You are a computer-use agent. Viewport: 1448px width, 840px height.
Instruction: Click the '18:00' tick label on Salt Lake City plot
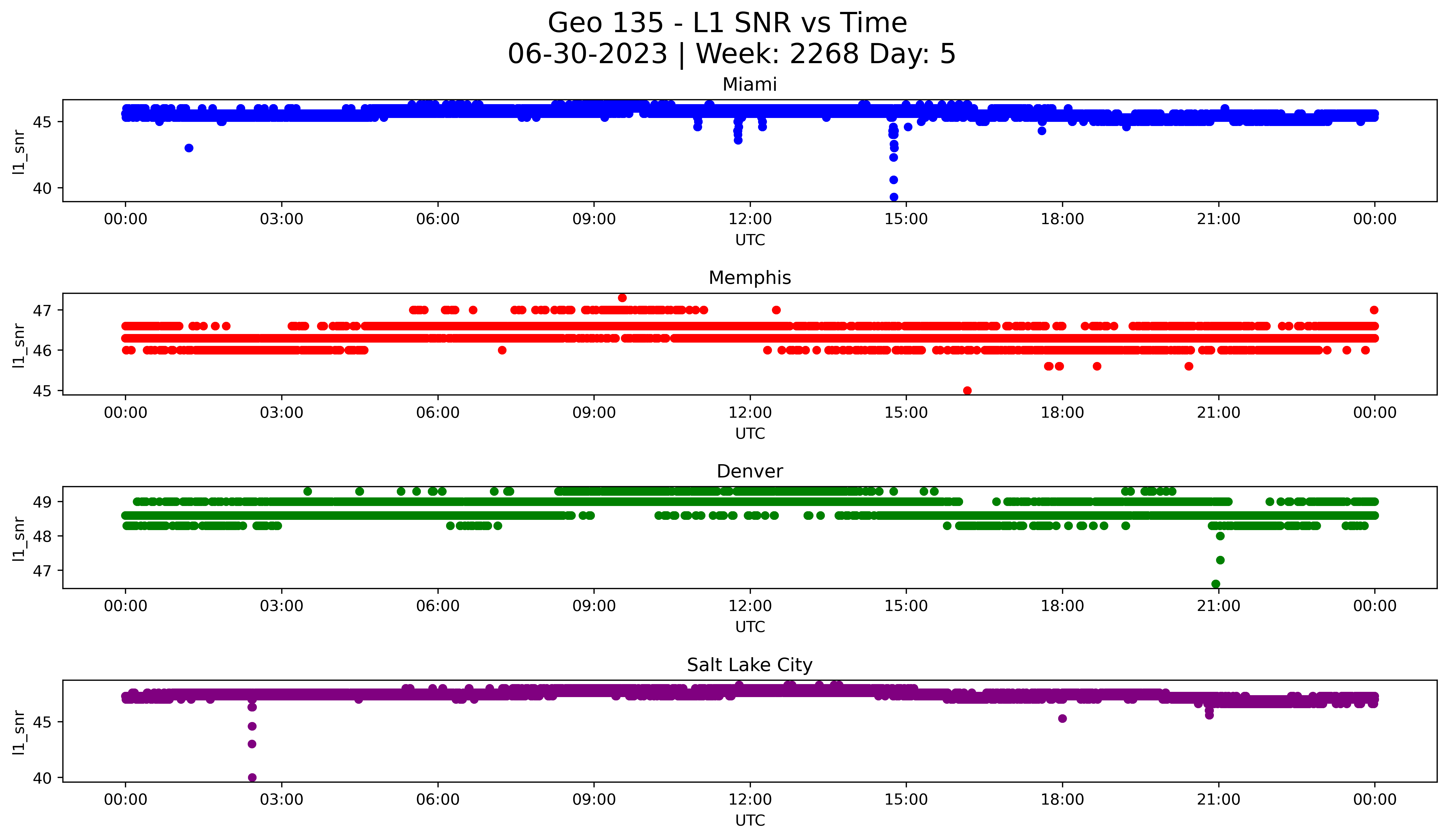[1062, 800]
